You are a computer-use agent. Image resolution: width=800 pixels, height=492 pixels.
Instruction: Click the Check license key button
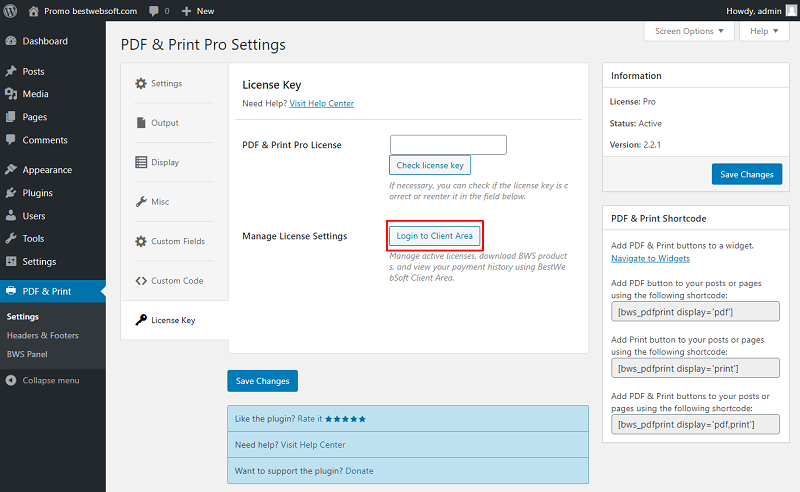coord(430,165)
